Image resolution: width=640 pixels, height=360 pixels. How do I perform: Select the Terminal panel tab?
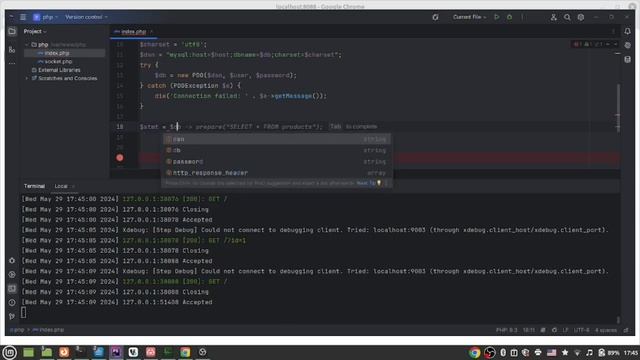click(x=34, y=186)
